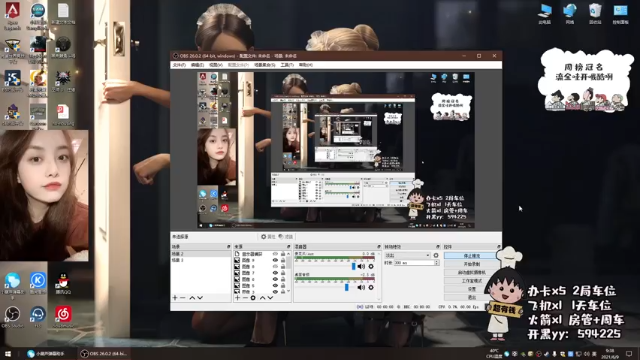Viewport: 640px width, 360px height.
Task: Open the 文件(F) menu
Action: click(x=179, y=65)
